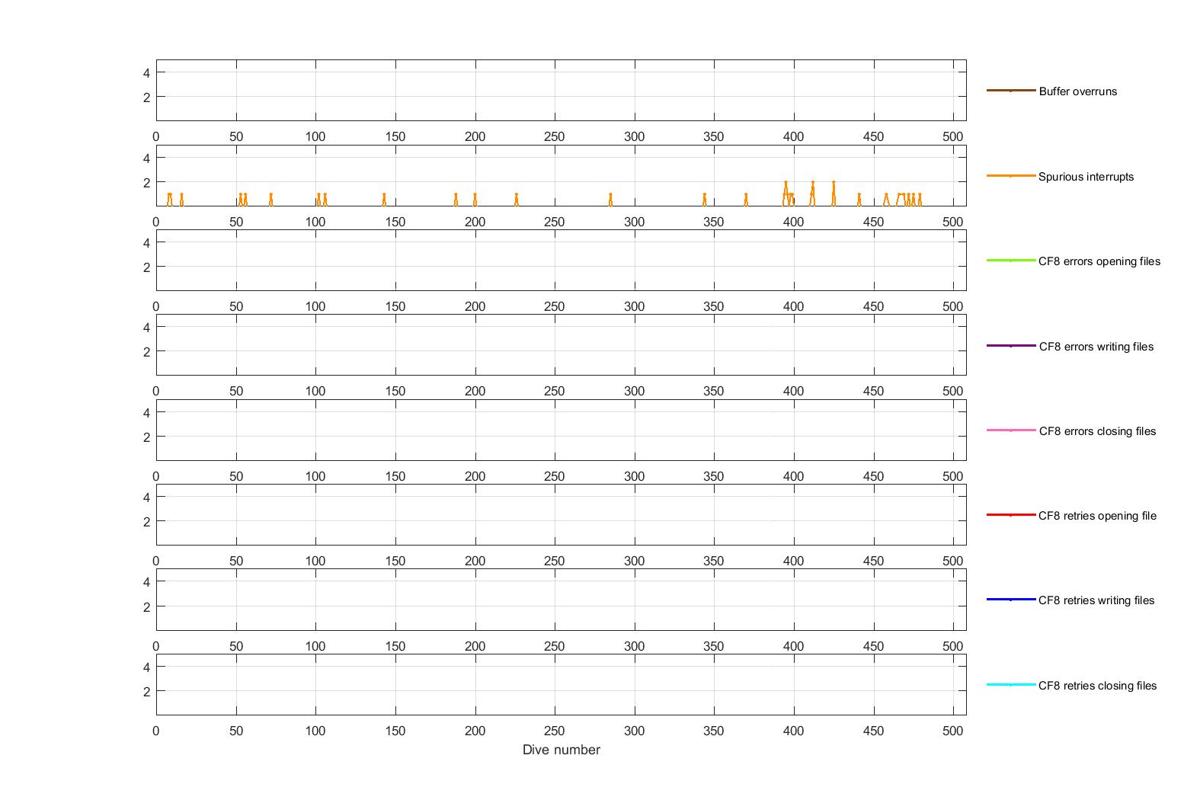Click the orange Spurious interrupts legend line
This screenshot has width=1200, height=804.
pos(1010,176)
